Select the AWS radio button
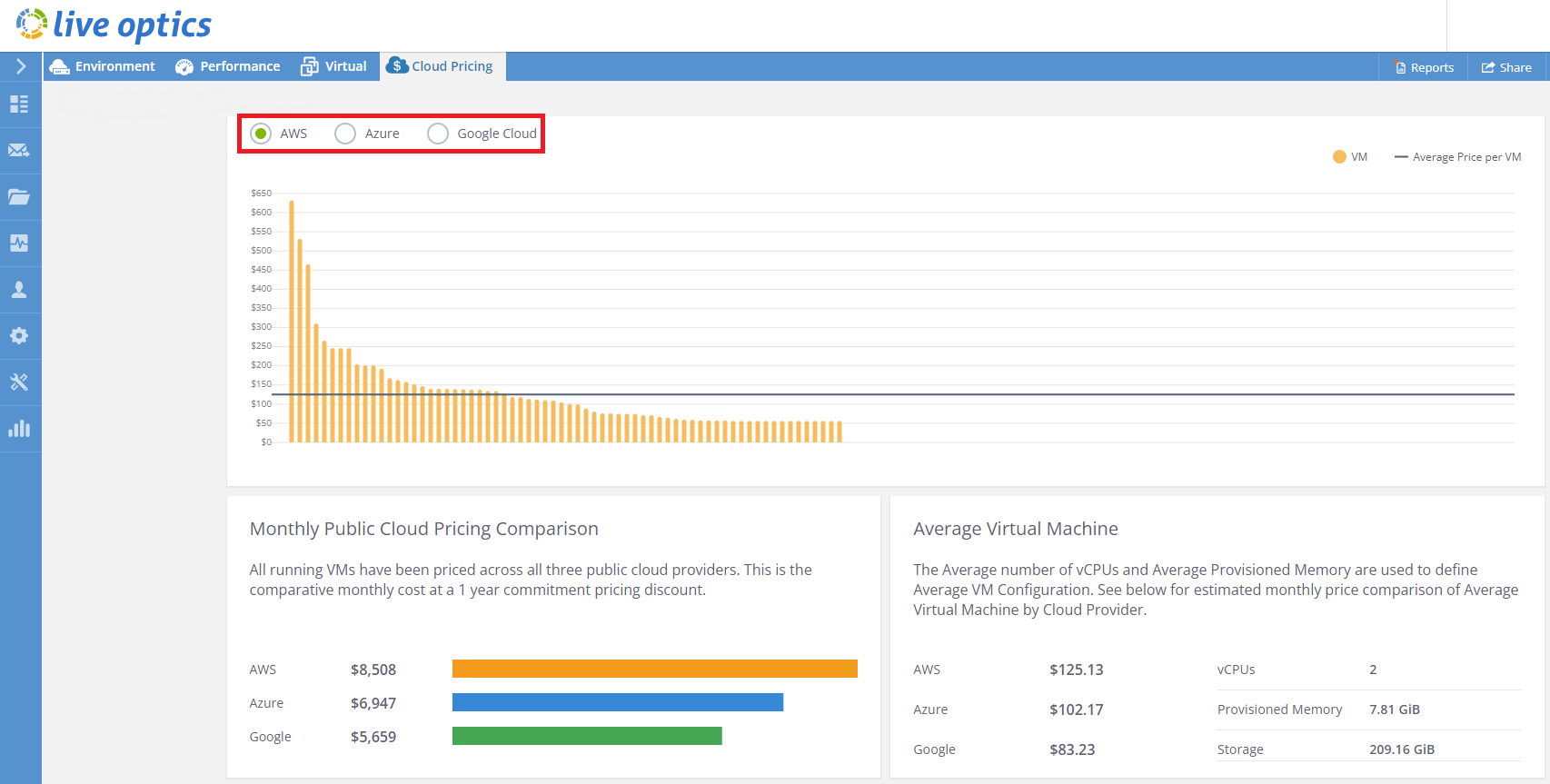1550x784 pixels. coord(261,134)
